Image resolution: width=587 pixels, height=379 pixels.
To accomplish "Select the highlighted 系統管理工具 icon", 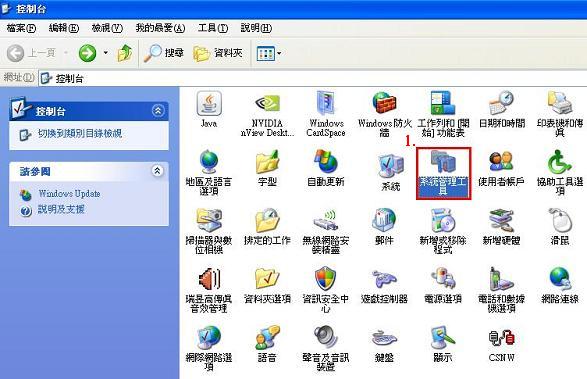I will pos(443,173).
